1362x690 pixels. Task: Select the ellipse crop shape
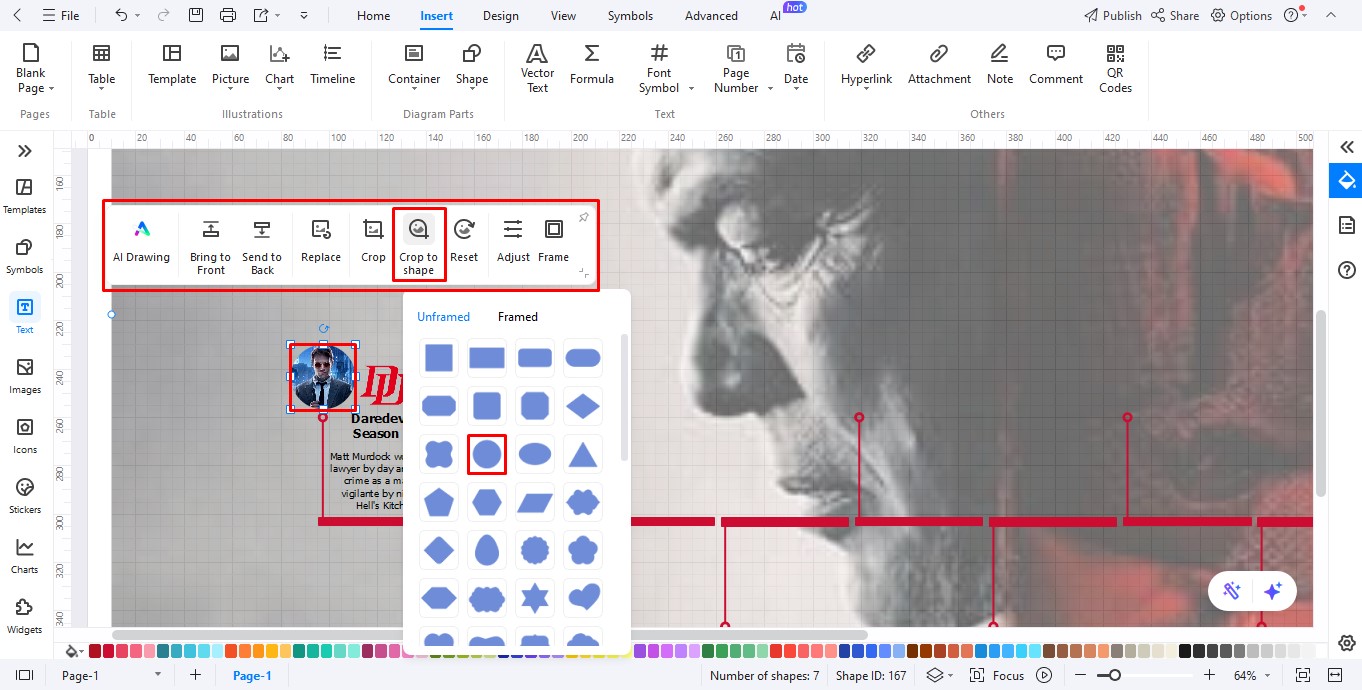pyautogui.click(x=535, y=454)
